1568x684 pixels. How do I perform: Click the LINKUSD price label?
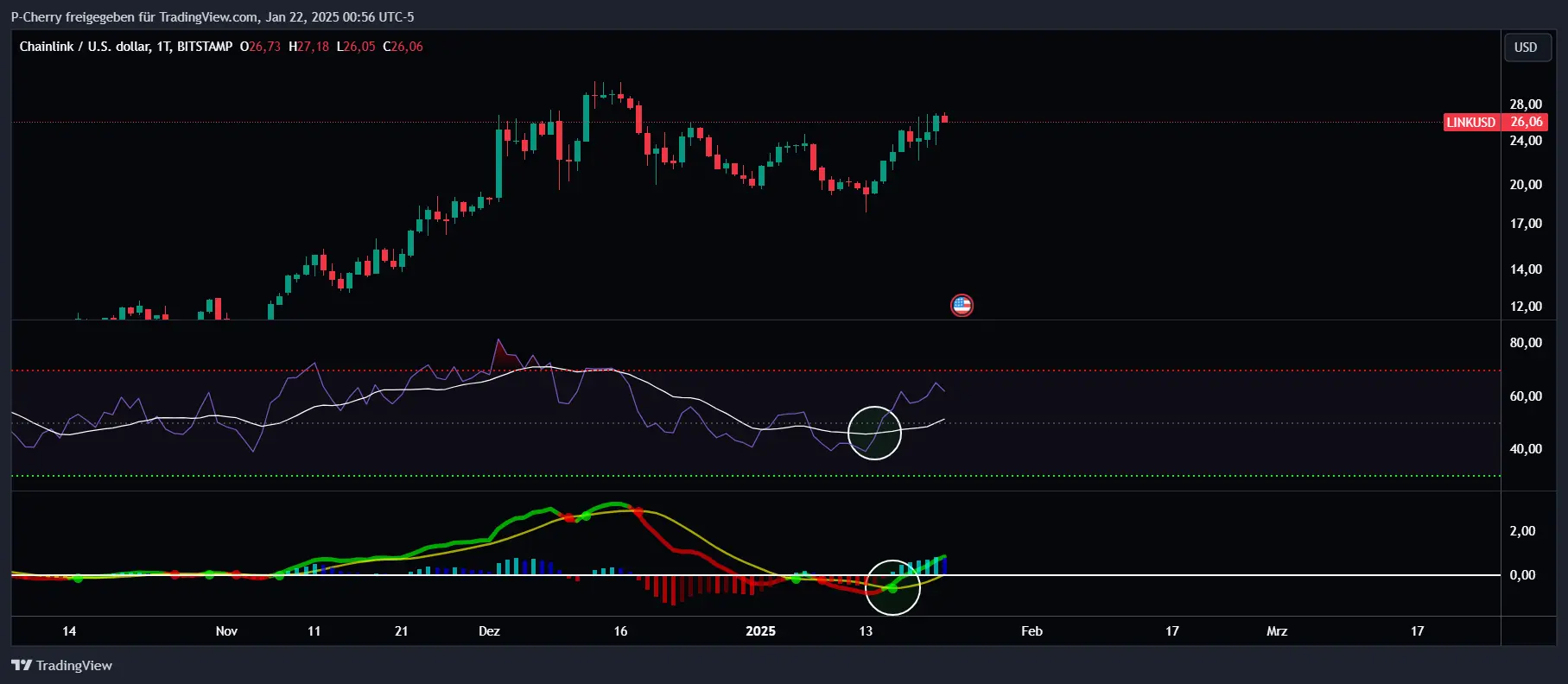(x=1470, y=122)
